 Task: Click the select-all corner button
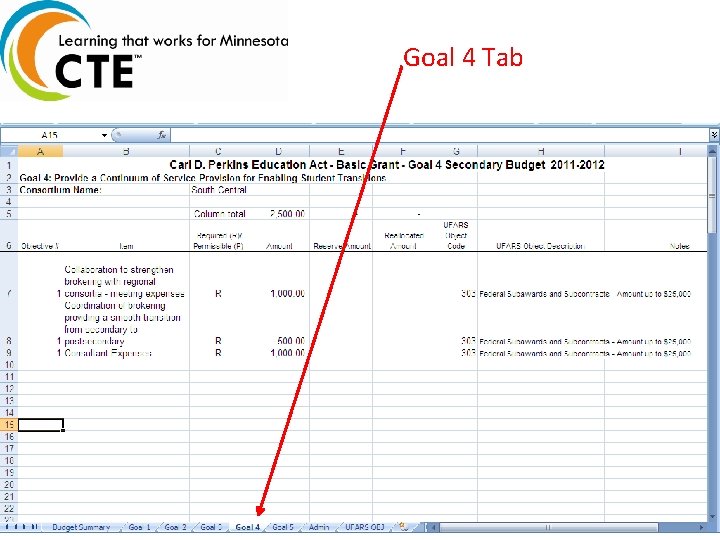[9, 151]
